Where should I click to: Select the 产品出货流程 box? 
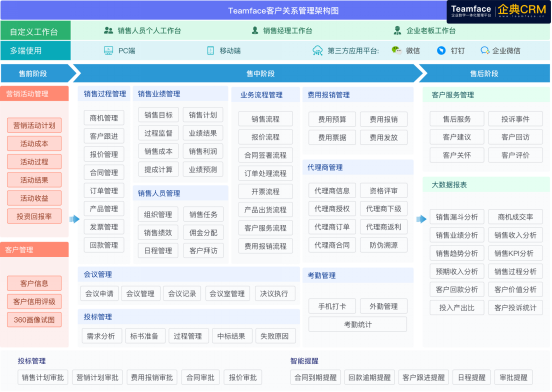(265, 210)
